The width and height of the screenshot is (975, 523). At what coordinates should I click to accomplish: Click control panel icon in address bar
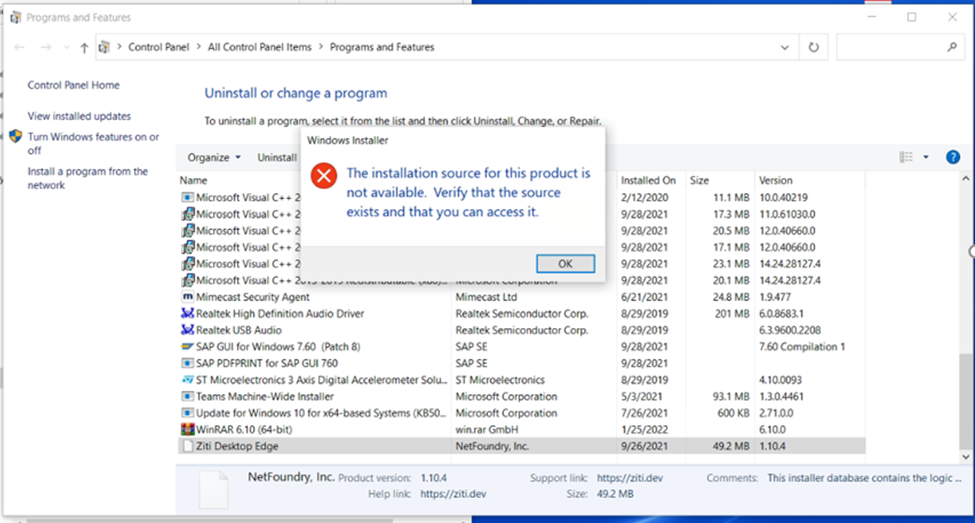coord(104,47)
